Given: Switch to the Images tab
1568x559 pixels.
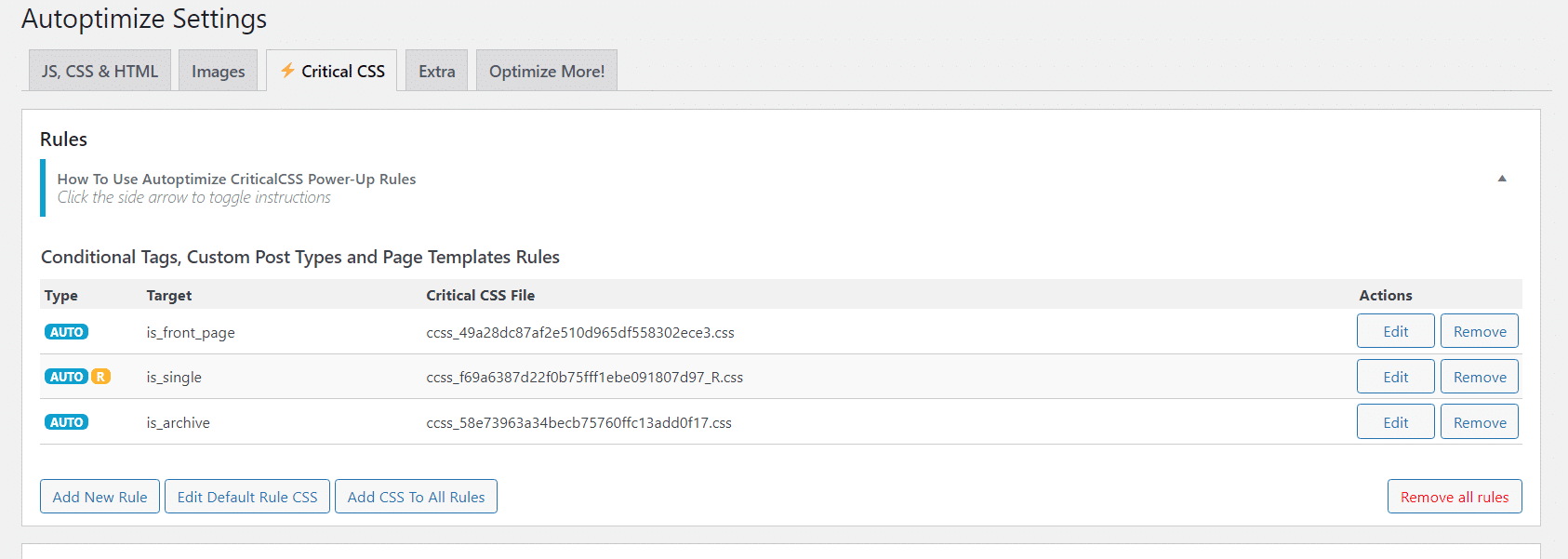Looking at the screenshot, I should 219,71.
